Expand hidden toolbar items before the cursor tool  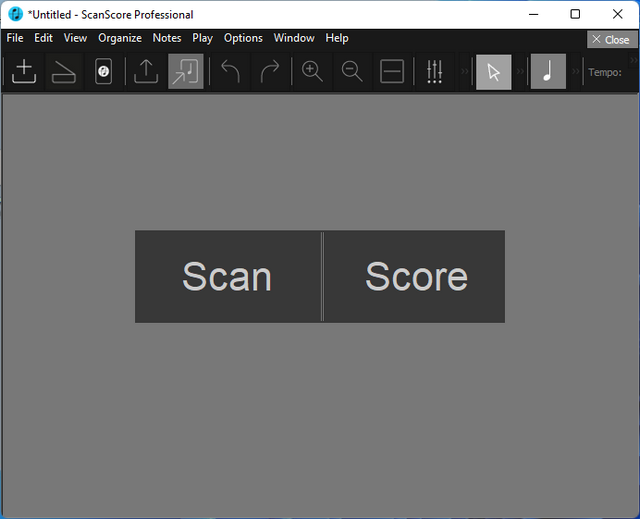(465, 72)
